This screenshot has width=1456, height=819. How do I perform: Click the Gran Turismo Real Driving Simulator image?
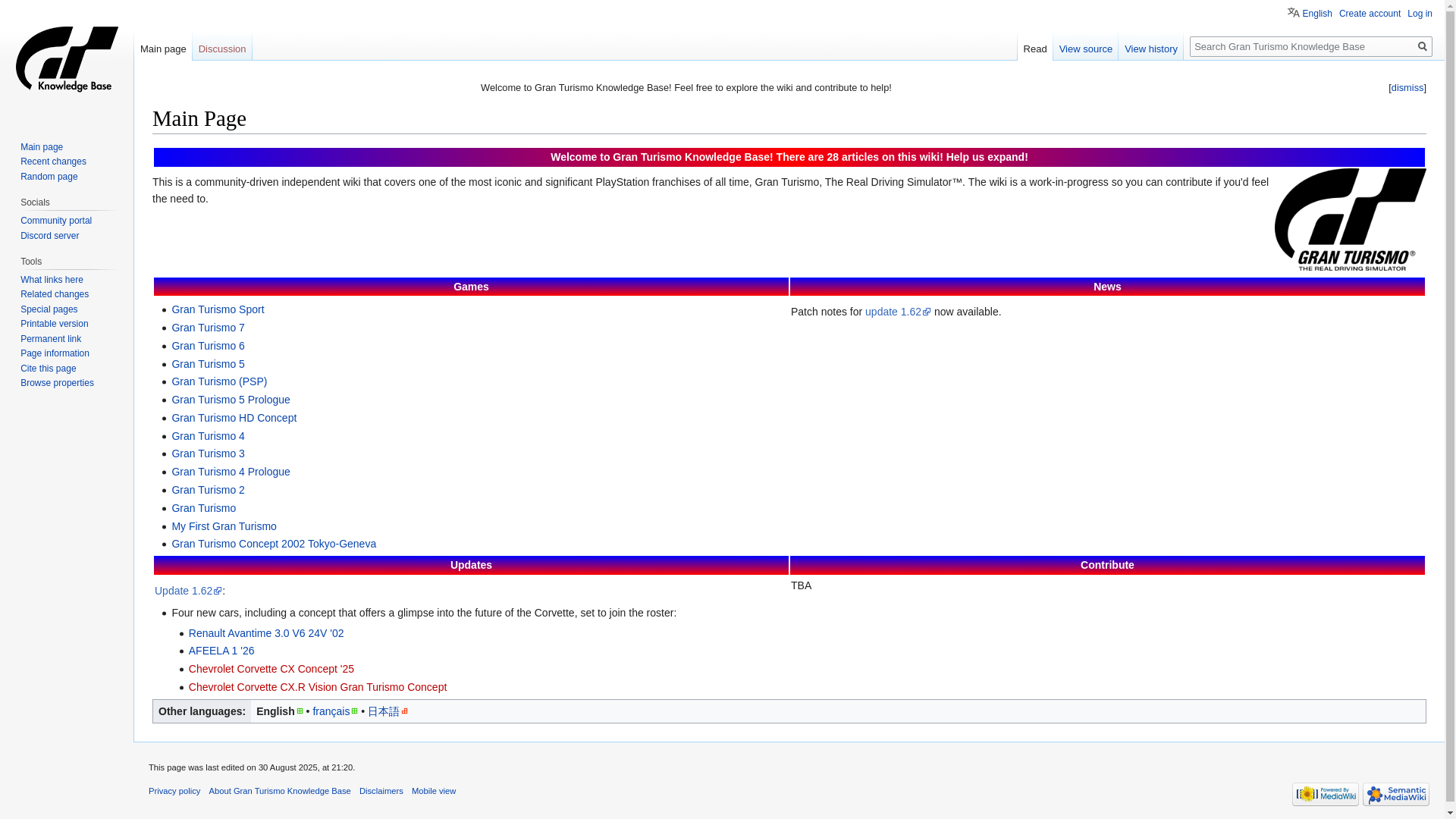(x=1350, y=219)
